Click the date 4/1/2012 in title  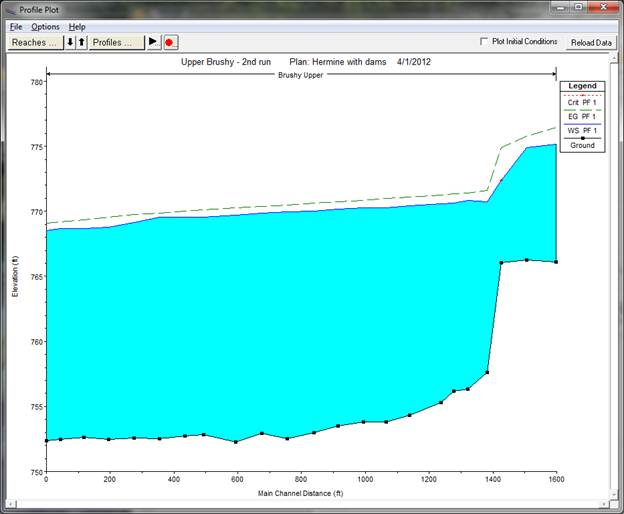click(x=414, y=62)
